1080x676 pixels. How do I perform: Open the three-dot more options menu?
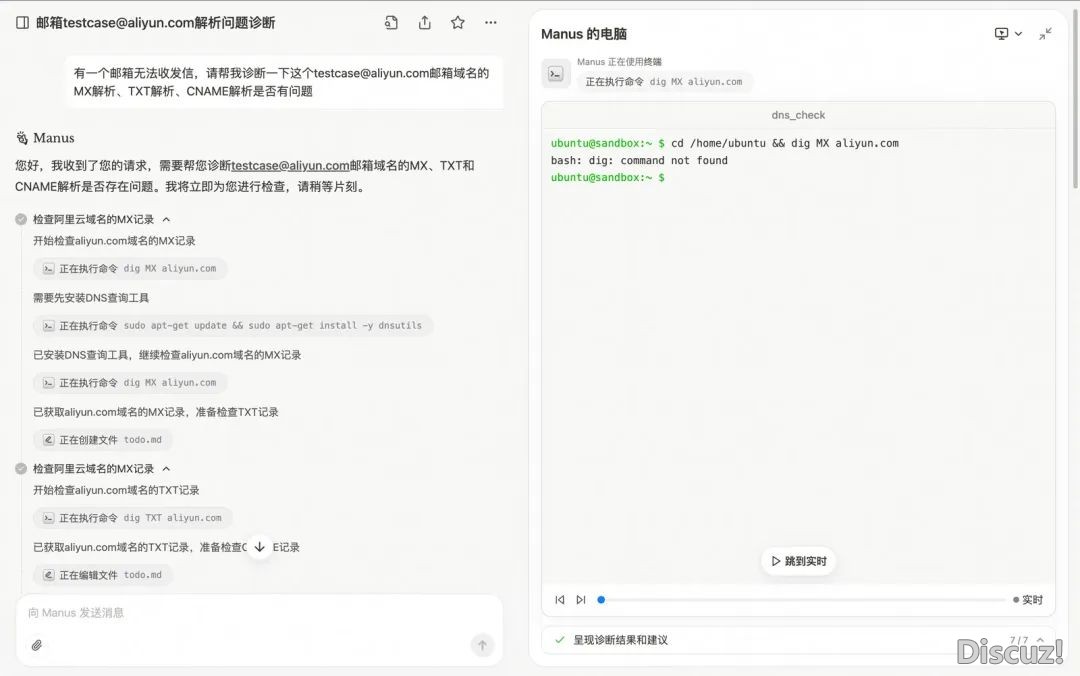point(490,23)
